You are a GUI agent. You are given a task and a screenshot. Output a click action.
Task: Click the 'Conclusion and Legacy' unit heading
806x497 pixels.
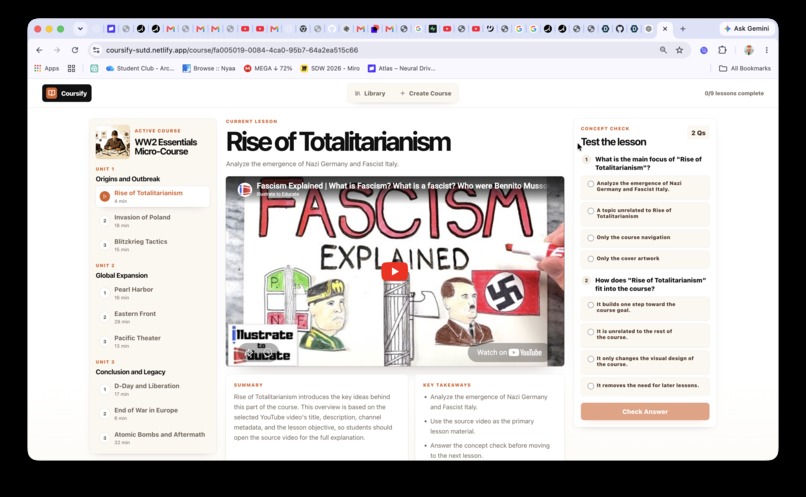(131, 372)
